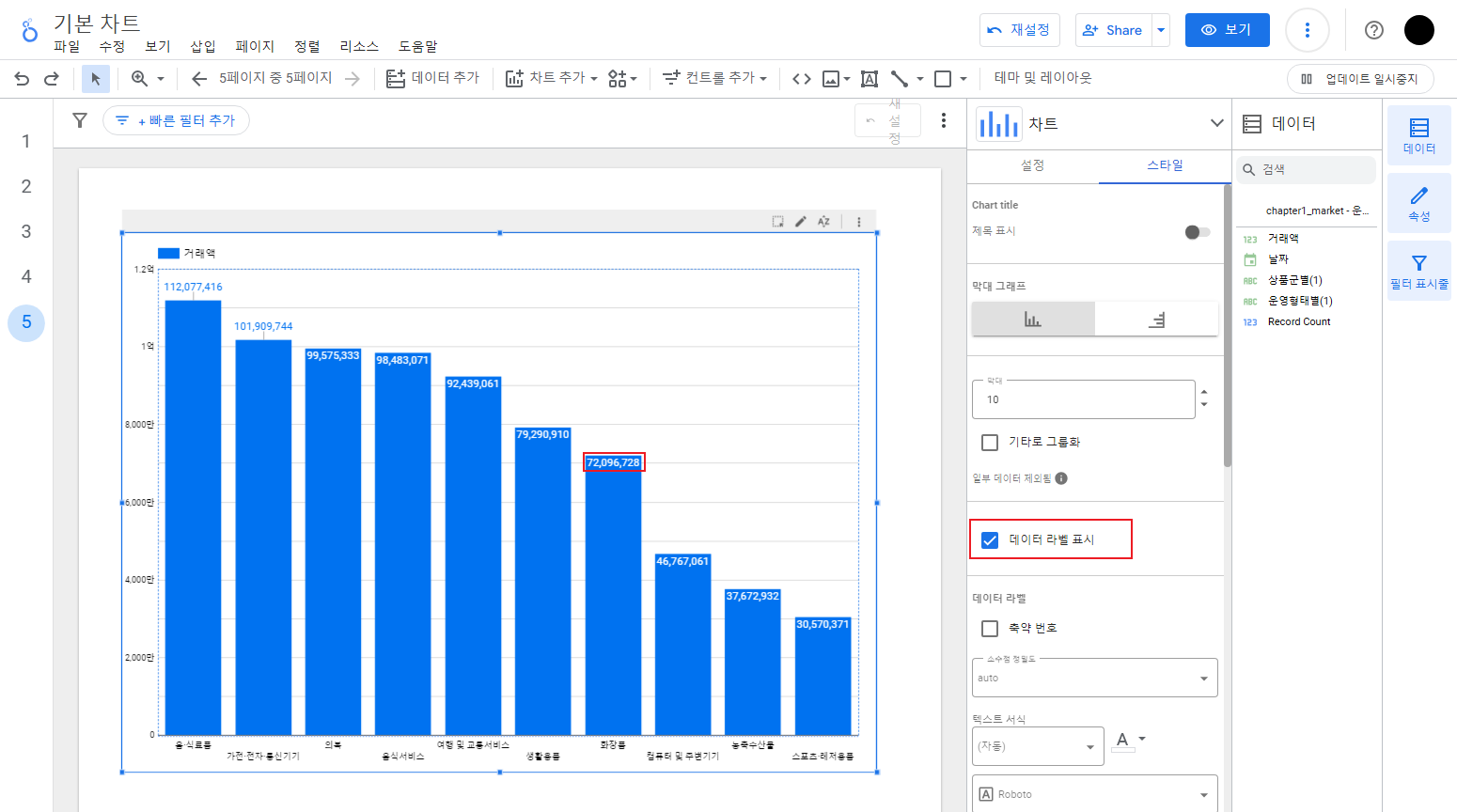
Task: Open the 컨트롤 추가 dropdown
Action: (x=714, y=78)
